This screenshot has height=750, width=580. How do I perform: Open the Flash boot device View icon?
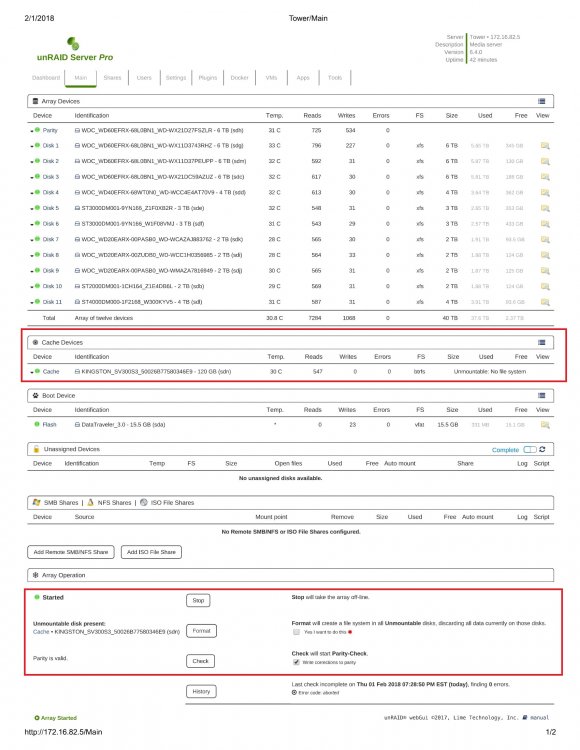(x=545, y=425)
